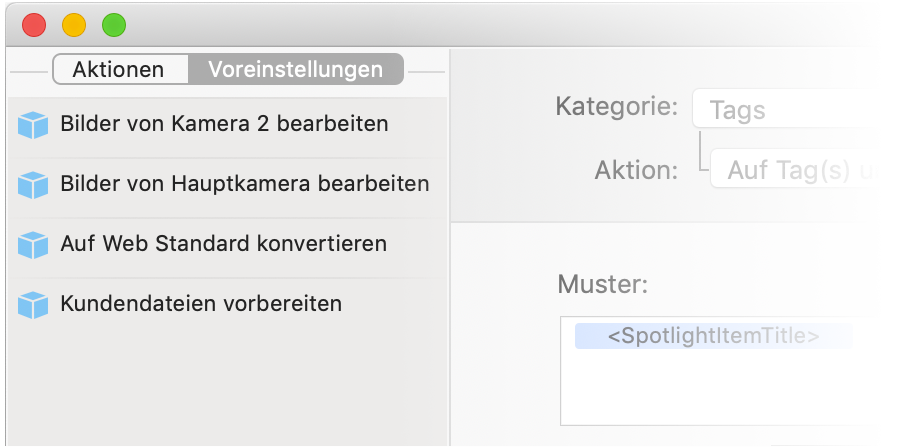Screen dimensions: 920x447
Task: Open the Aktion dropdown 'Auf Tag(s)'
Action: [x=813, y=170]
